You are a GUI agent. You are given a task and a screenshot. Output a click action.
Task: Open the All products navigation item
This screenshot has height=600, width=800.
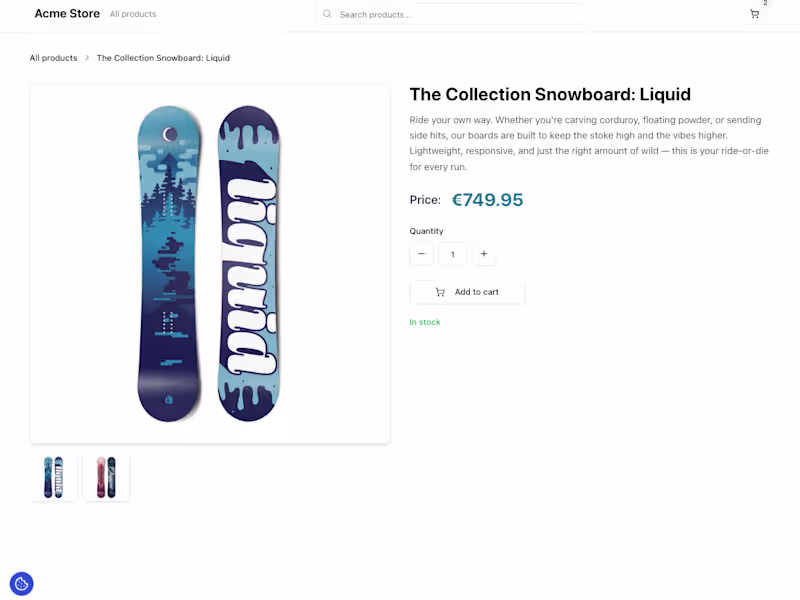coord(133,13)
